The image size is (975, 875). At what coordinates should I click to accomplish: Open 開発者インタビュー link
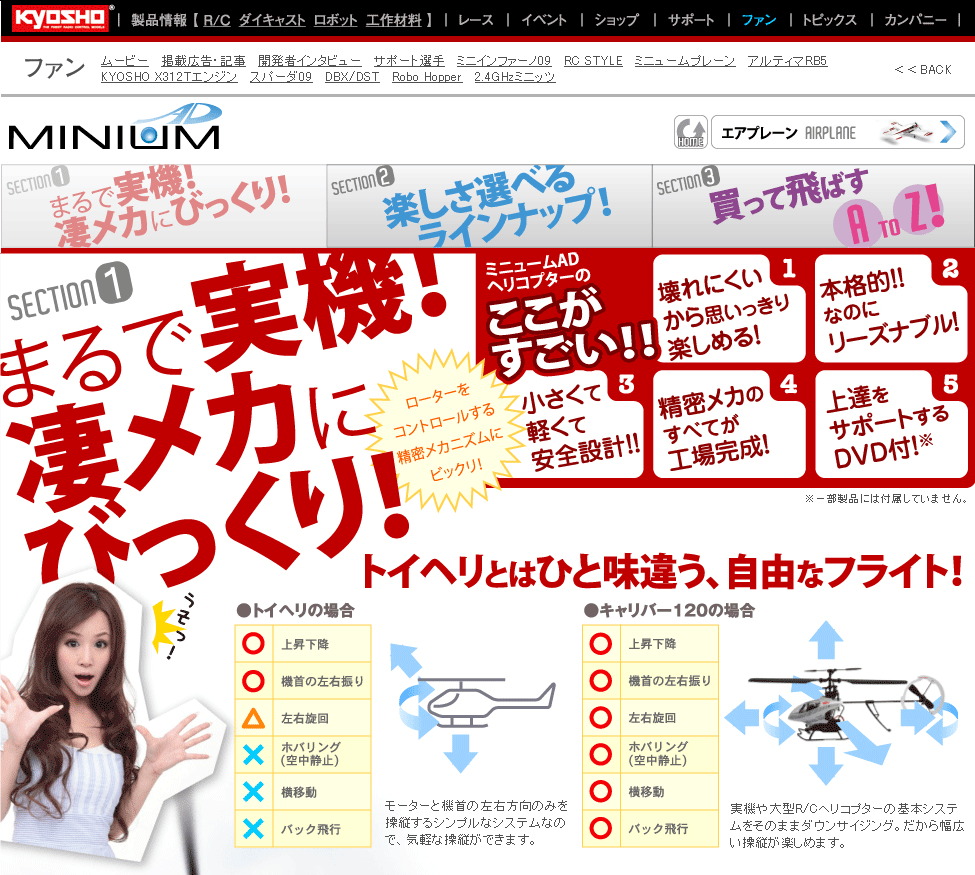310,61
